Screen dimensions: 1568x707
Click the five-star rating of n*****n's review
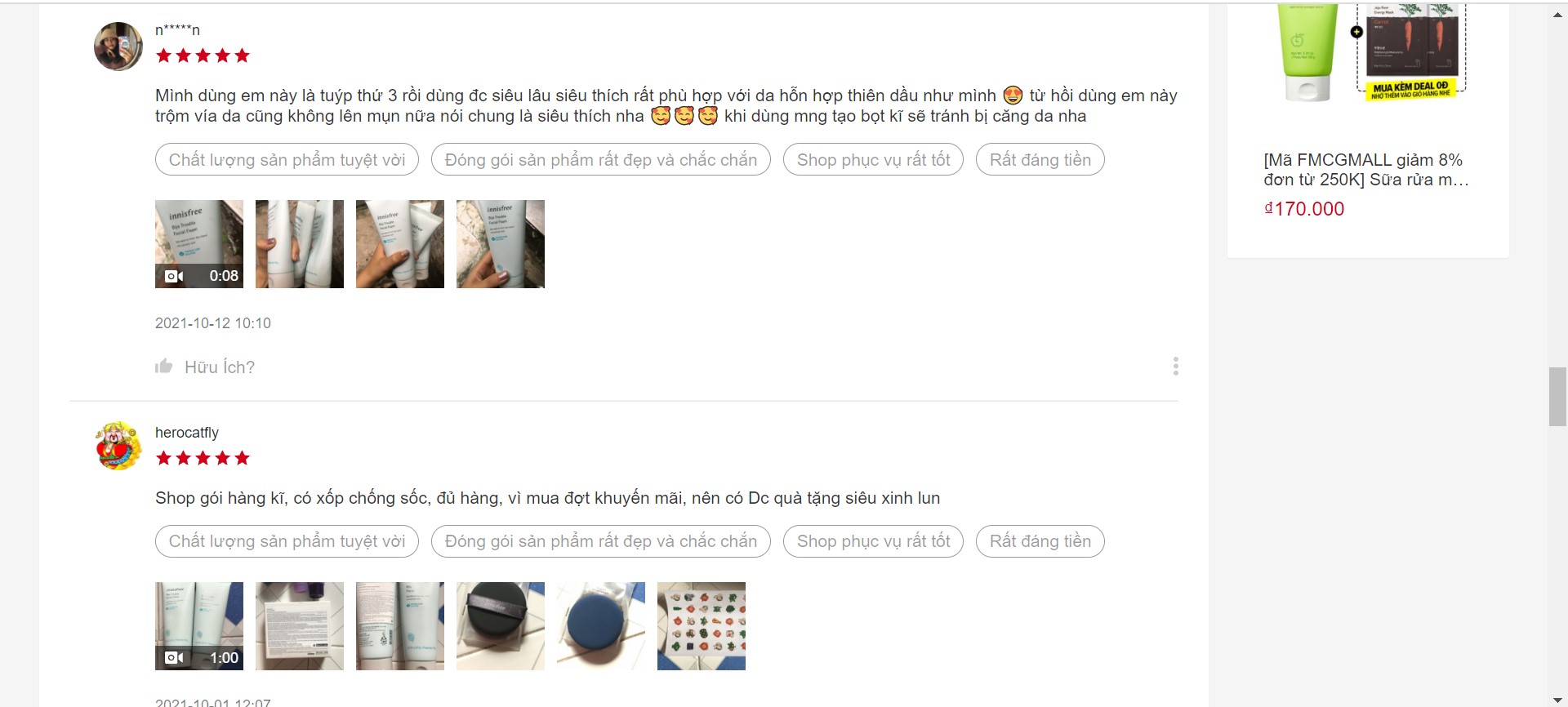pyautogui.click(x=203, y=56)
